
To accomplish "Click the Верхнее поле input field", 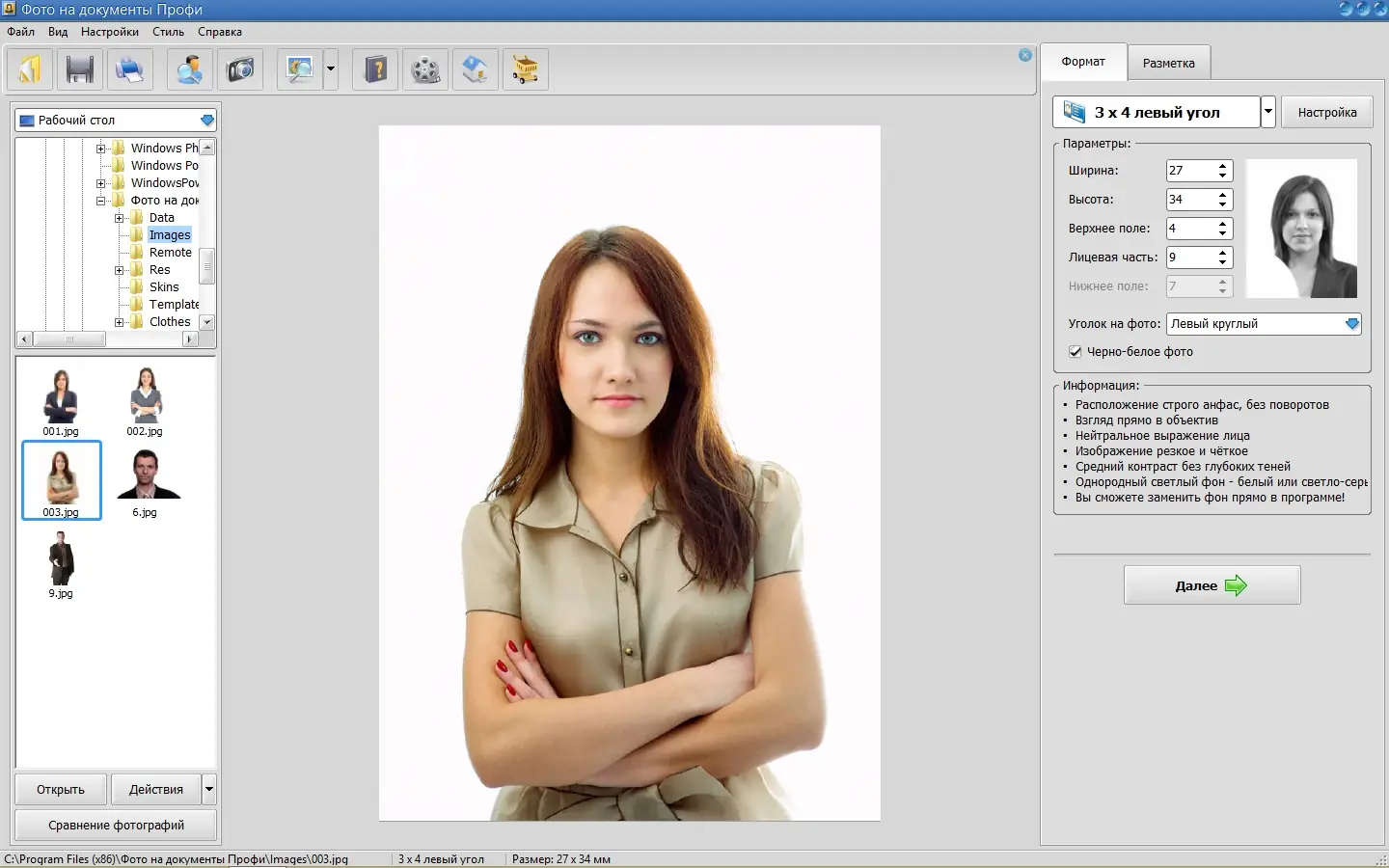I will tap(1189, 229).
